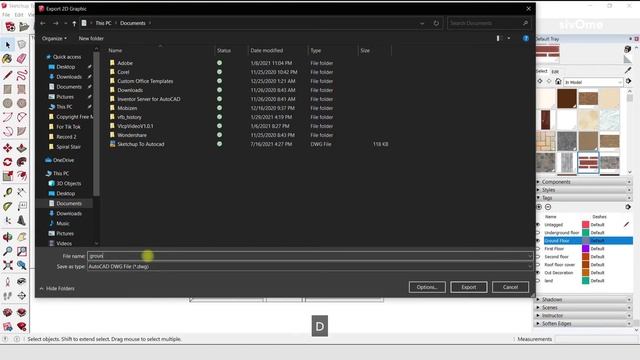Cancel the export dialog

510,287
